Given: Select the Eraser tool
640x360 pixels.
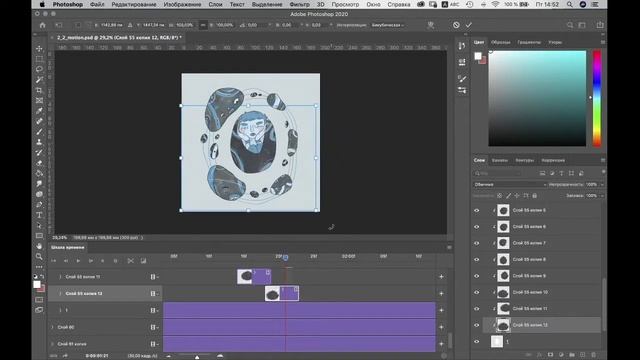Looking at the screenshot, I should click(x=39, y=163).
